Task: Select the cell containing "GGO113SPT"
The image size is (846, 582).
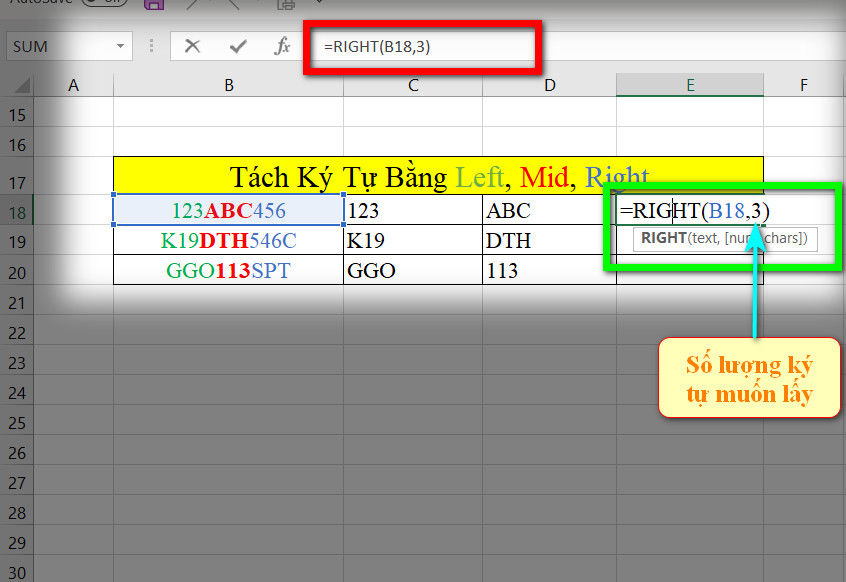Action: 229,270
